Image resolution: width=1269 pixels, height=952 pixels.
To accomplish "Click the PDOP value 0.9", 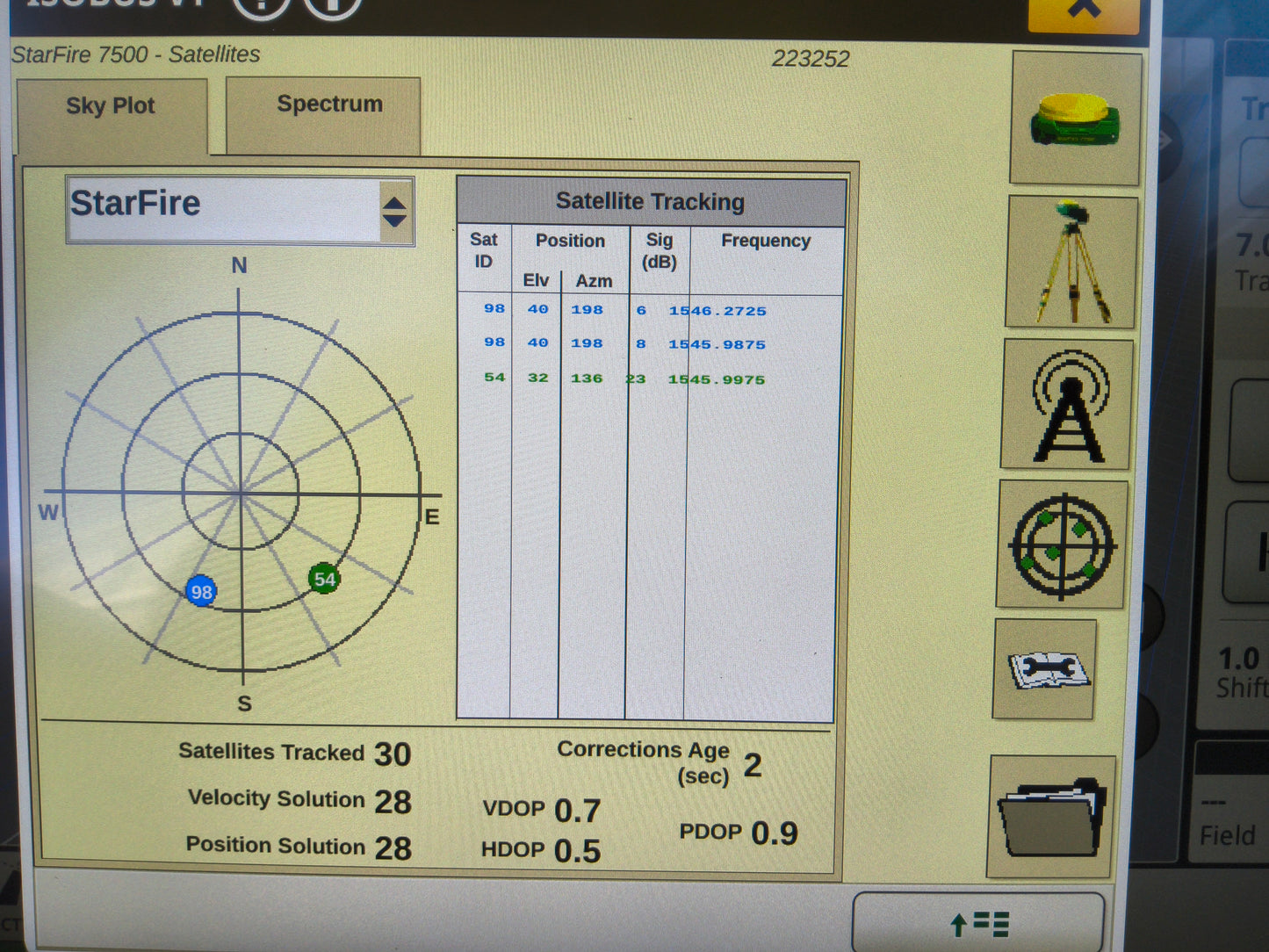I will 775,833.
